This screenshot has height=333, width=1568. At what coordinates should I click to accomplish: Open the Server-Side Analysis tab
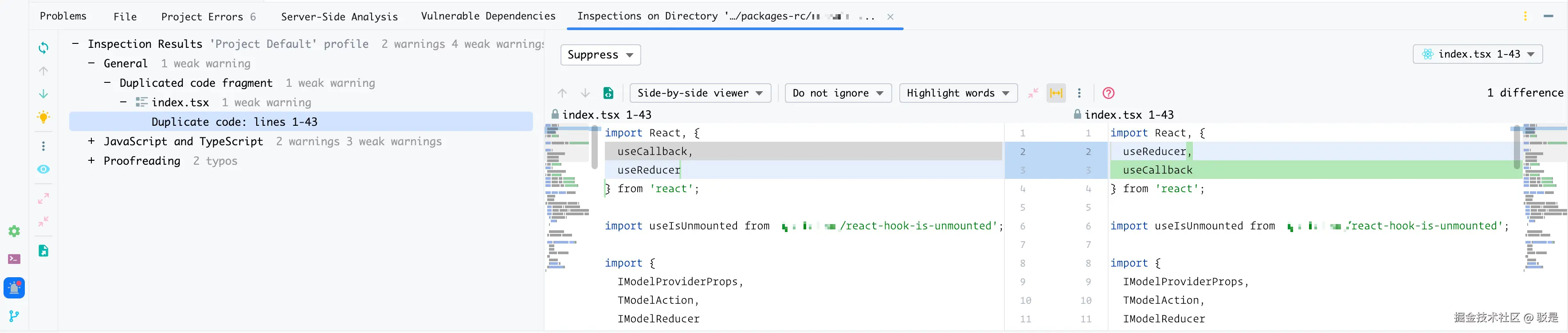coord(339,16)
